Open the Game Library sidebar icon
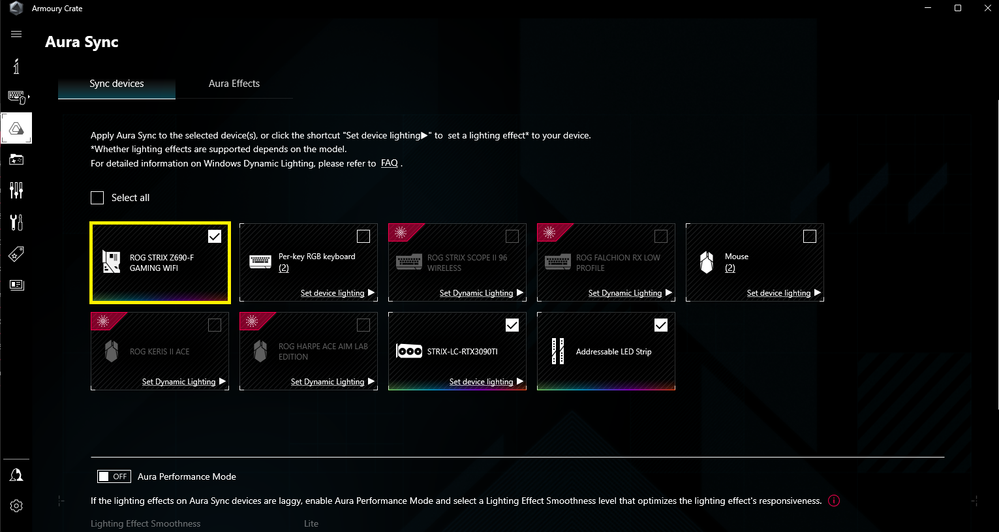999x532 pixels. pyautogui.click(x=17, y=159)
